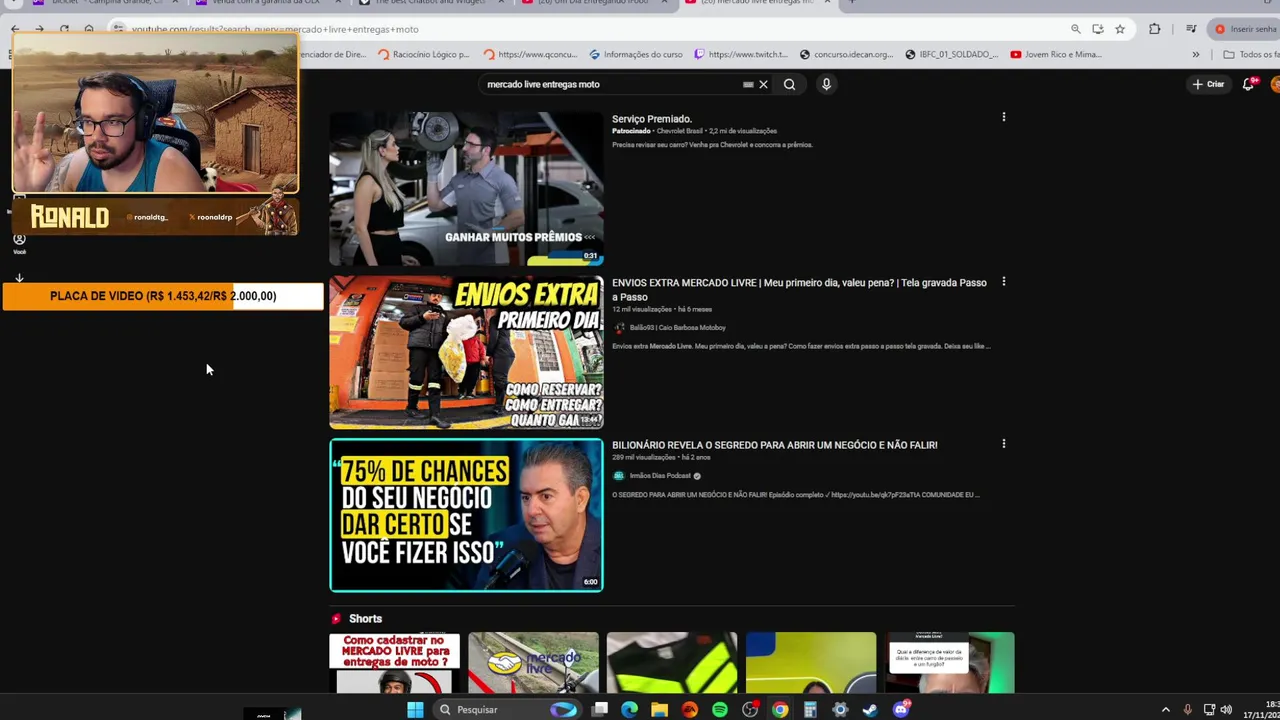Expand the bookmarks overflow chevron
Screen dimensions: 1280x720
click(x=1195, y=54)
